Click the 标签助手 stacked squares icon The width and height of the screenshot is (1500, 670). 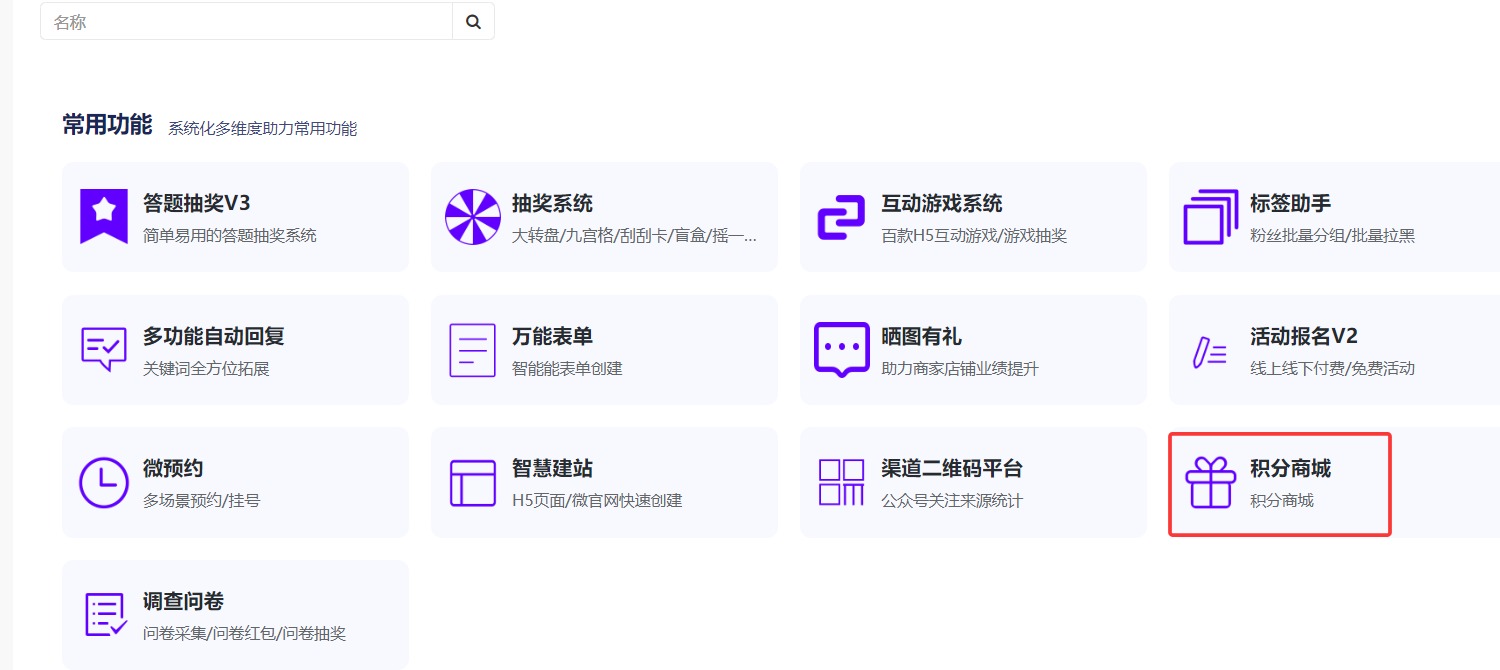(x=1210, y=216)
